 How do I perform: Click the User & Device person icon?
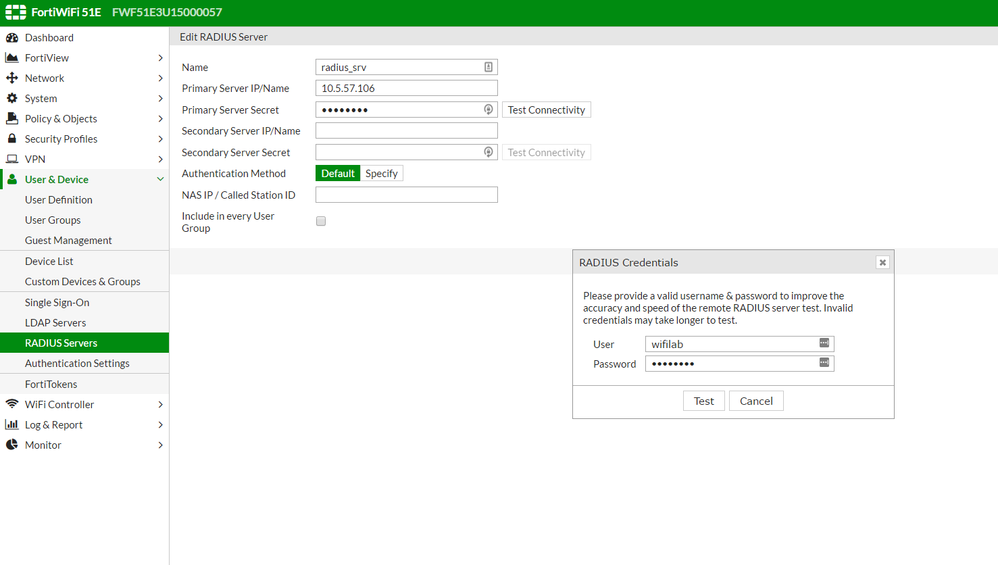coord(11,179)
